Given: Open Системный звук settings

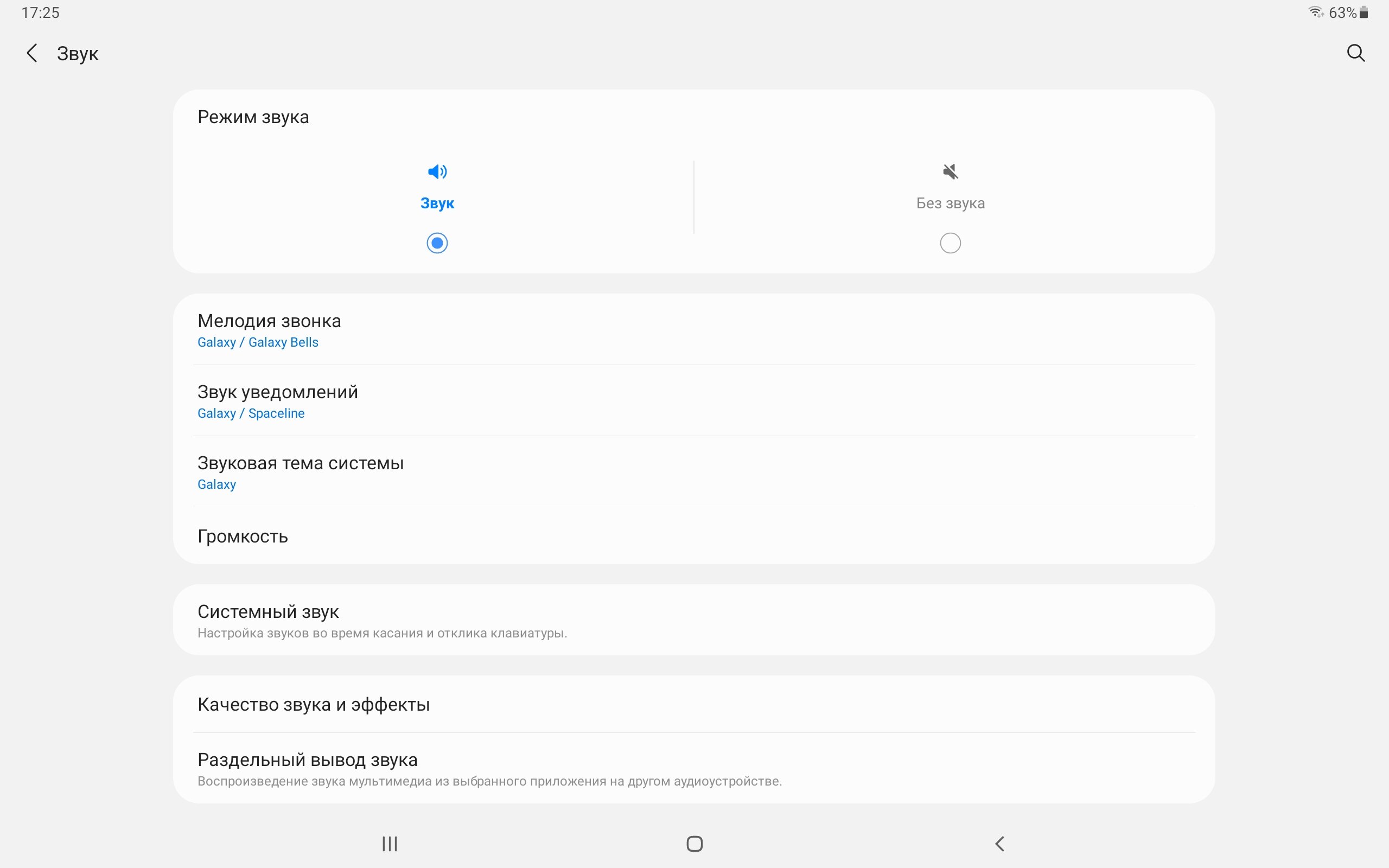Looking at the screenshot, I should click(694, 620).
